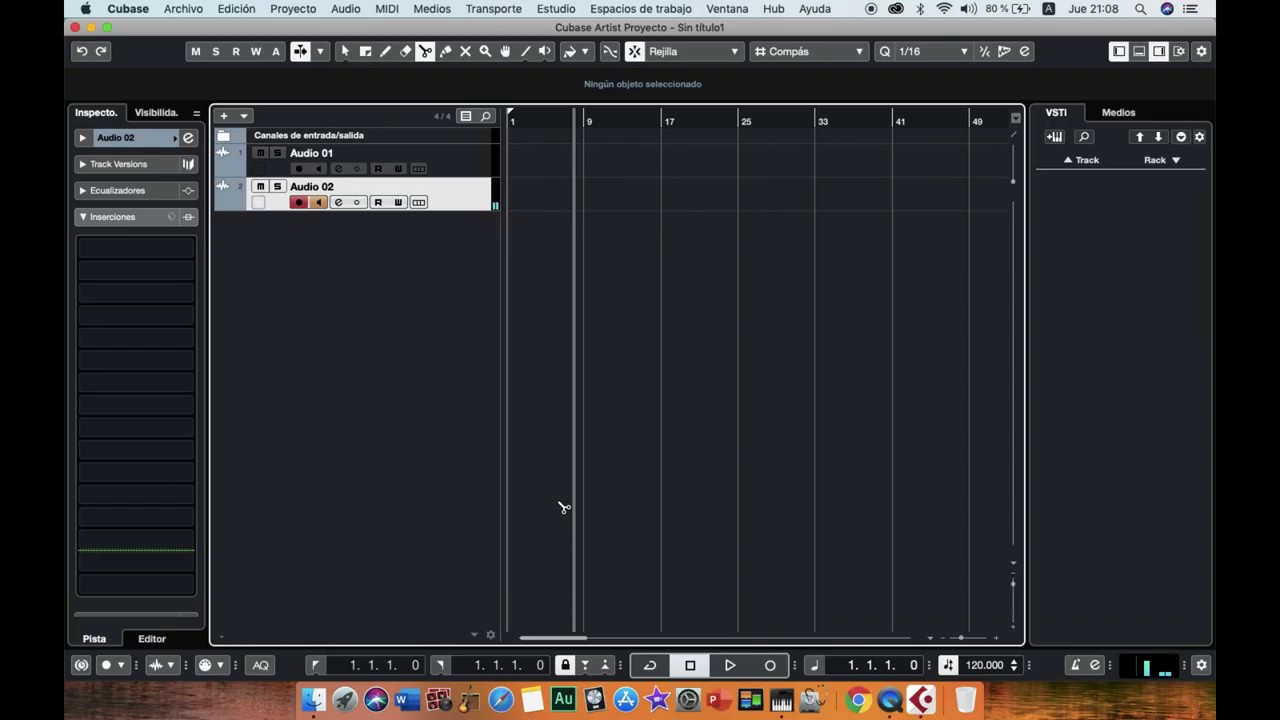Click the Undo arrow icon
1280x720 pixels.
[x=82, y=51]
